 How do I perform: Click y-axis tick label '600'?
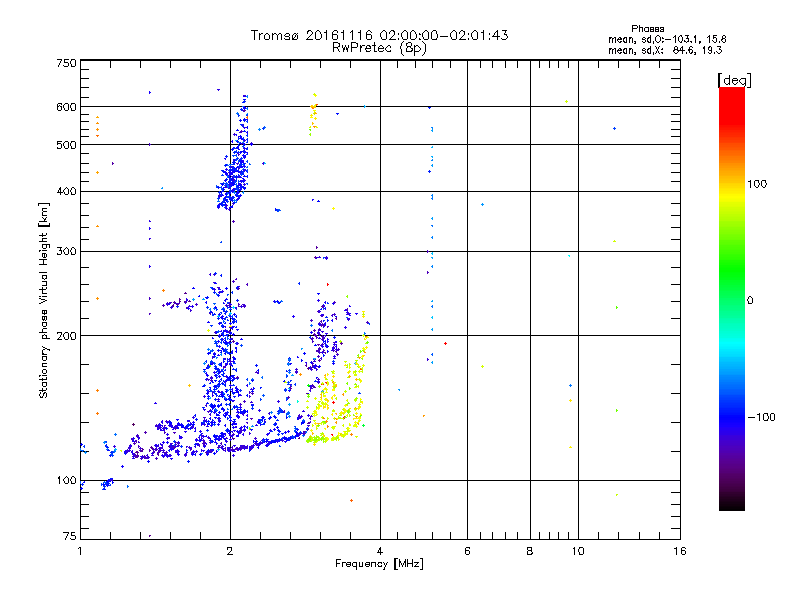(66, 107)
